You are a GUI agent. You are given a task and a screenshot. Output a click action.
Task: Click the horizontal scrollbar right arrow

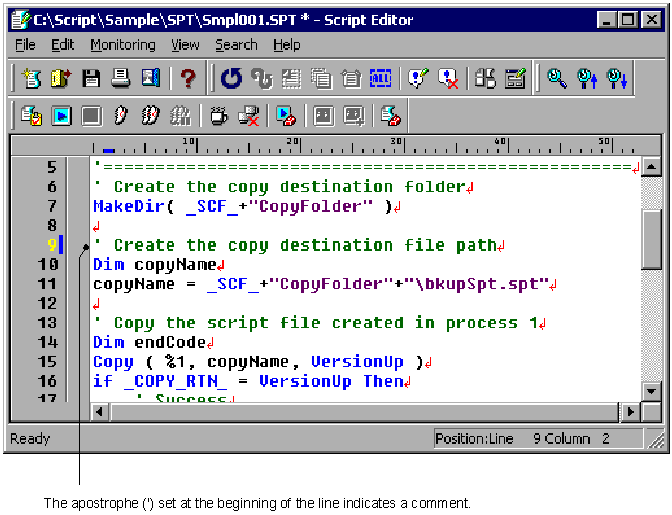[x=630, y=412]
